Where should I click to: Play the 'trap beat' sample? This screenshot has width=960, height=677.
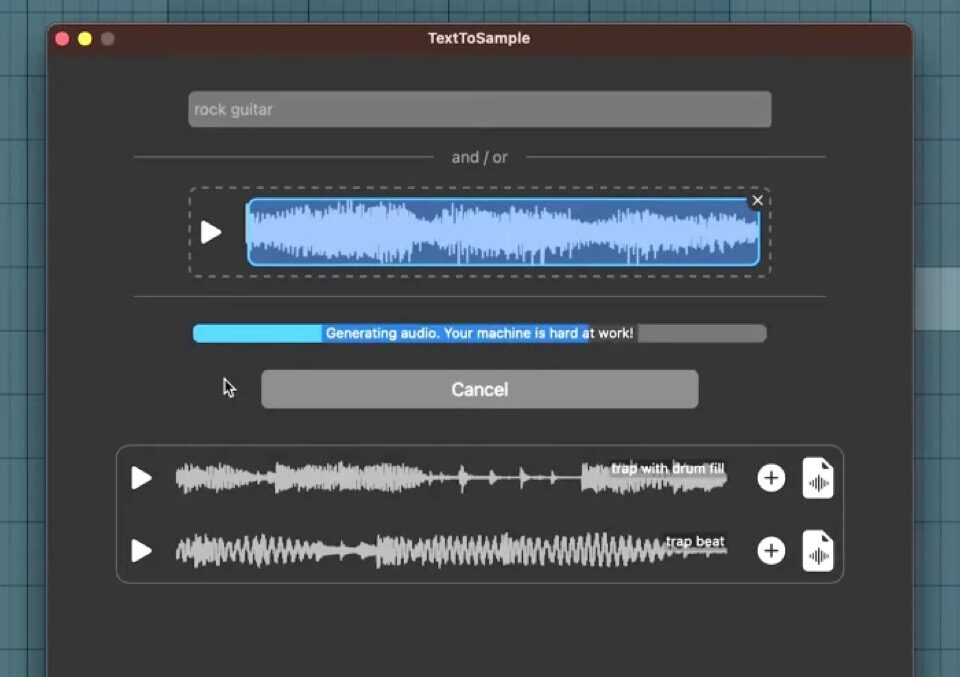142,551
